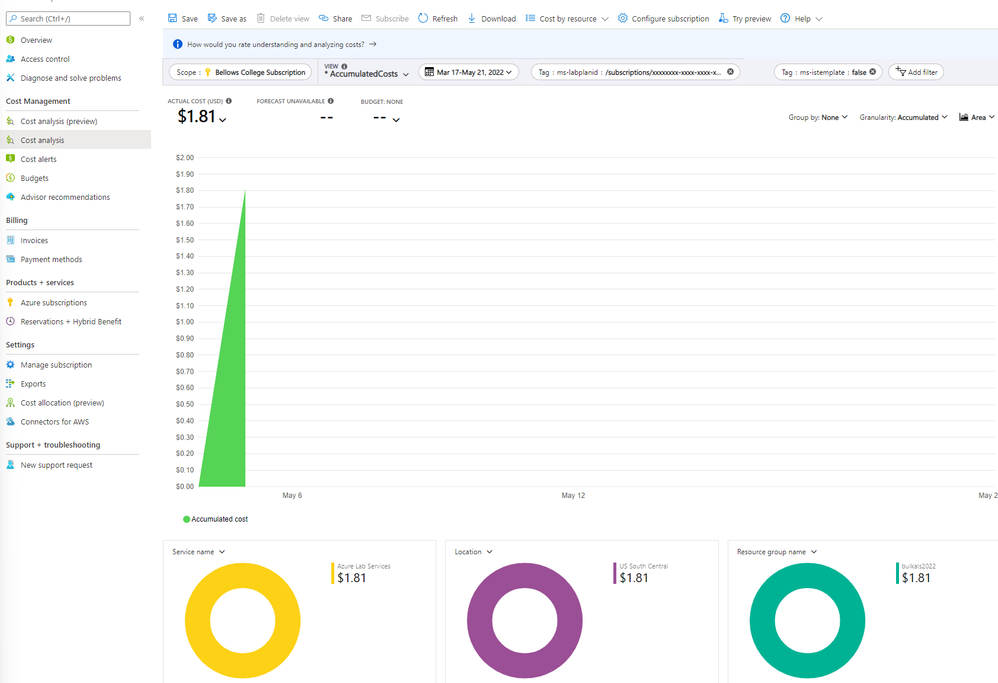
Task: Open the Area chart type dropdown
Action: [977, 117]
